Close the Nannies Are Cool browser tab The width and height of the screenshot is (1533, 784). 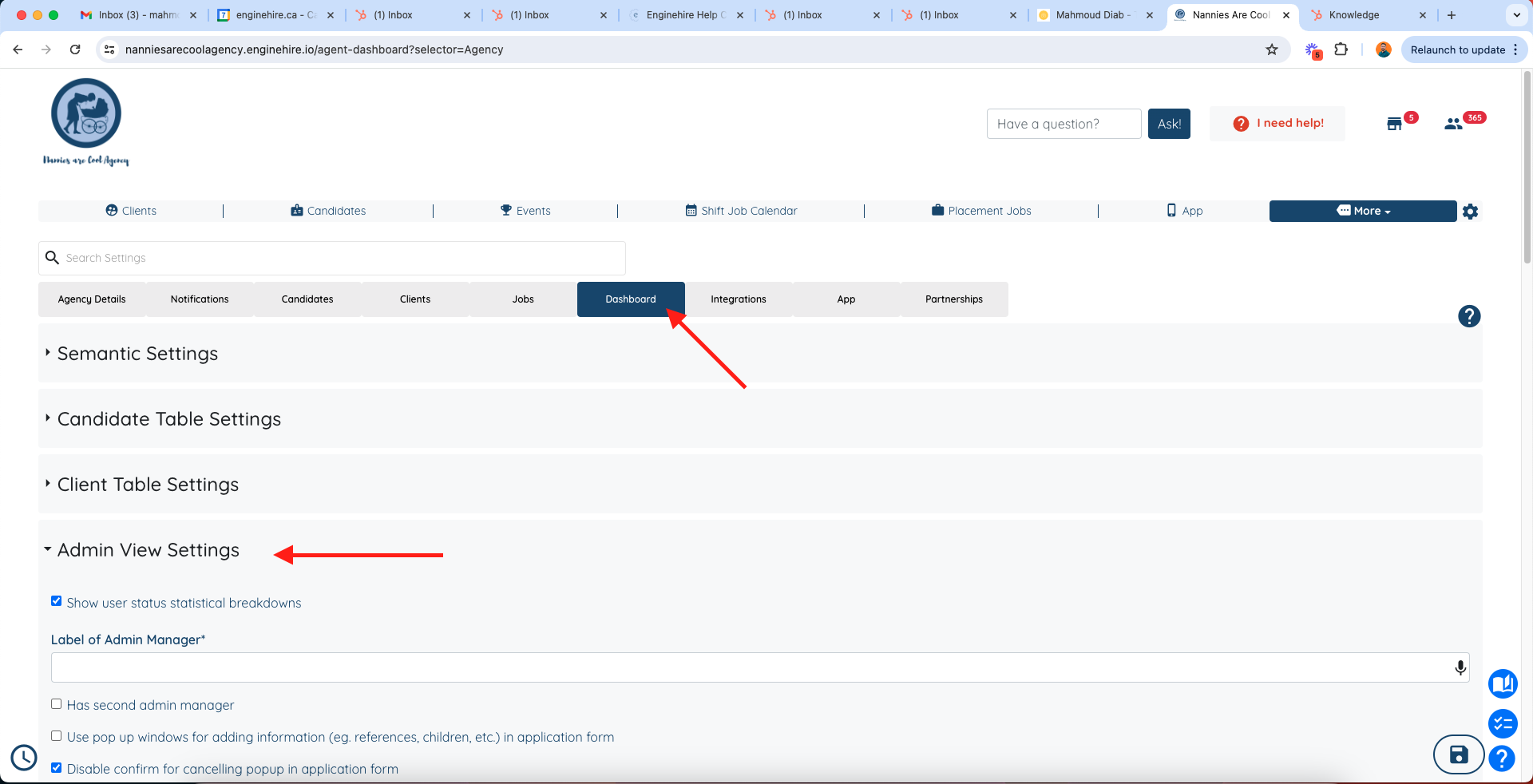tap(1286, 15)
